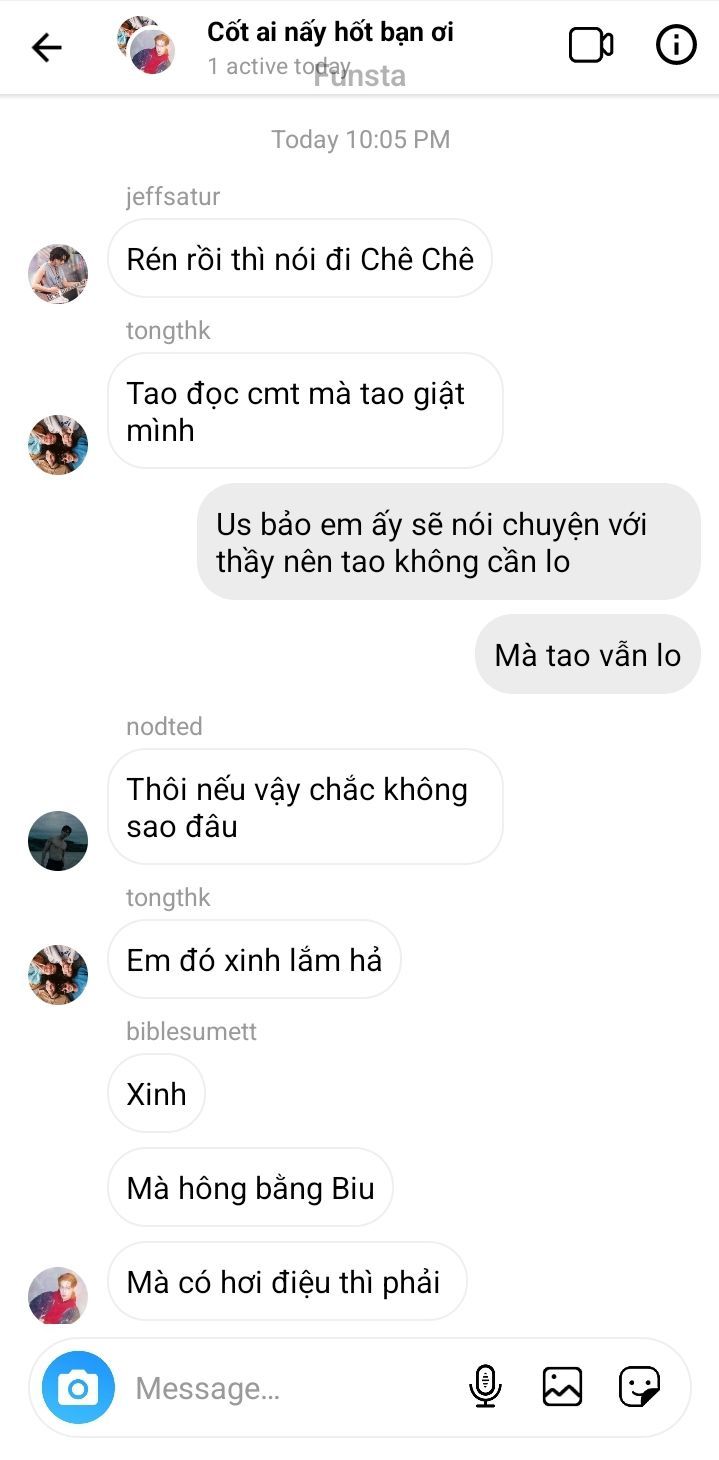Record a voice message with microphone
This screenshot has width=719, height=1460.
485,1387
